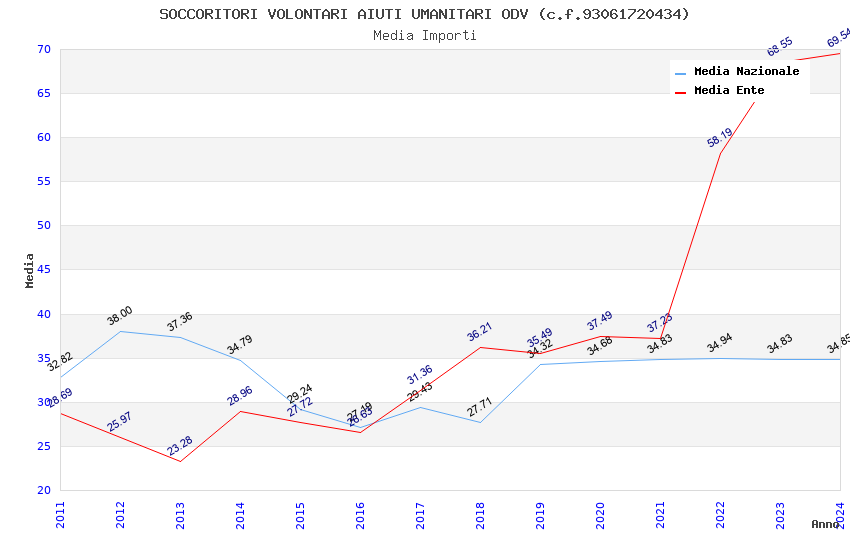Click the 27.71 data label for 2018
Image resolution: width=850 pixels, height=550 pixels.
click(479, 407)
